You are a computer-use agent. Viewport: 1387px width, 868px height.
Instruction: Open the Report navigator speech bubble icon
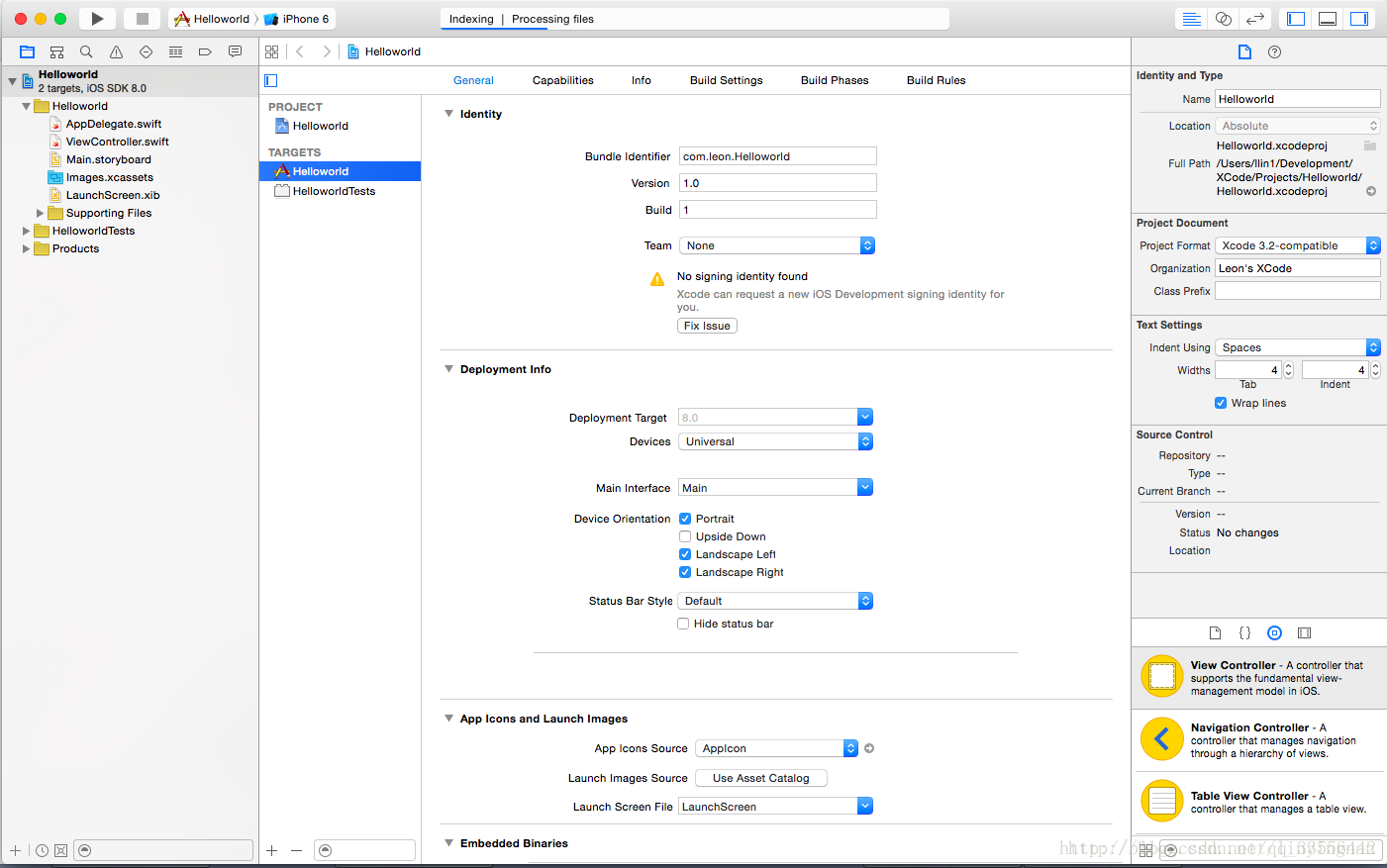pyautogui.click(x=235, y=51)
